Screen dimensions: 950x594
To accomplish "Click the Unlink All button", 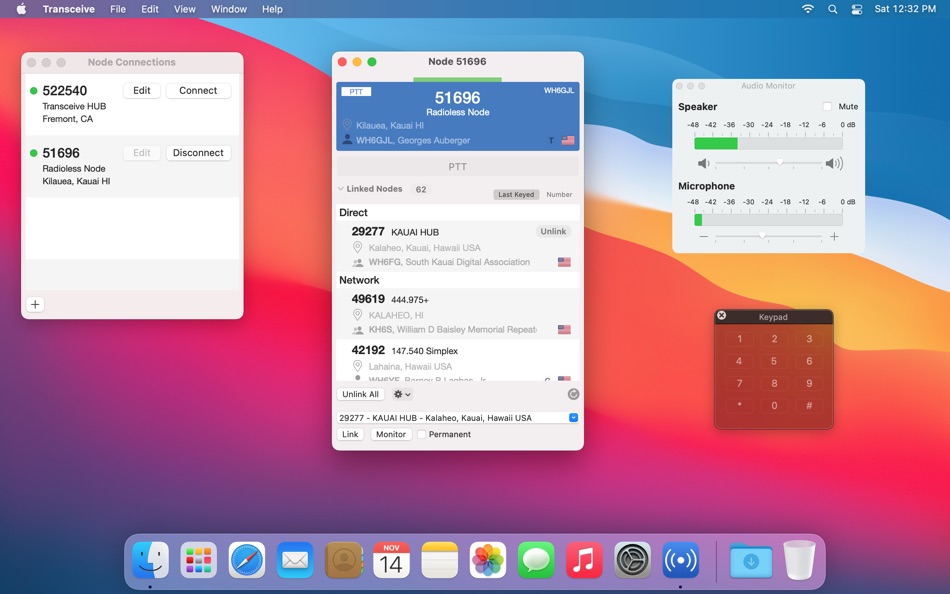I will click(x=360, y=394).
